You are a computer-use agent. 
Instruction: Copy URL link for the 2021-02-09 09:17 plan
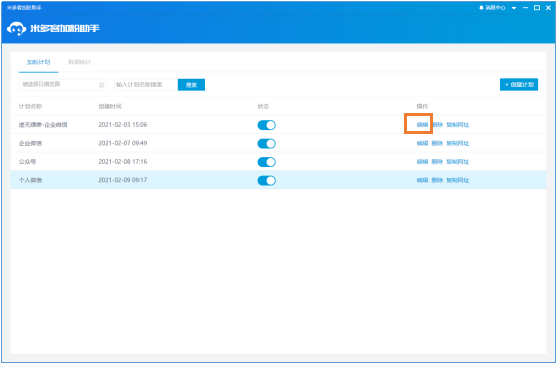click(x=458, y=180)
